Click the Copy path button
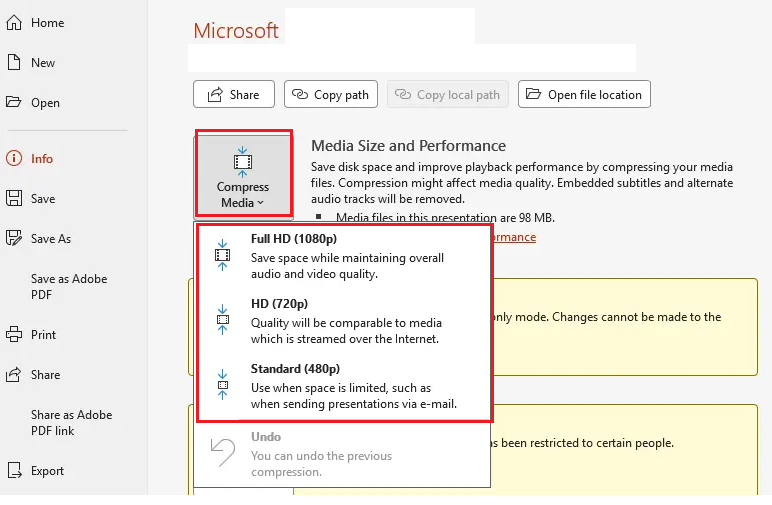This screenshot has height=505, width=772. coord(331,94)
